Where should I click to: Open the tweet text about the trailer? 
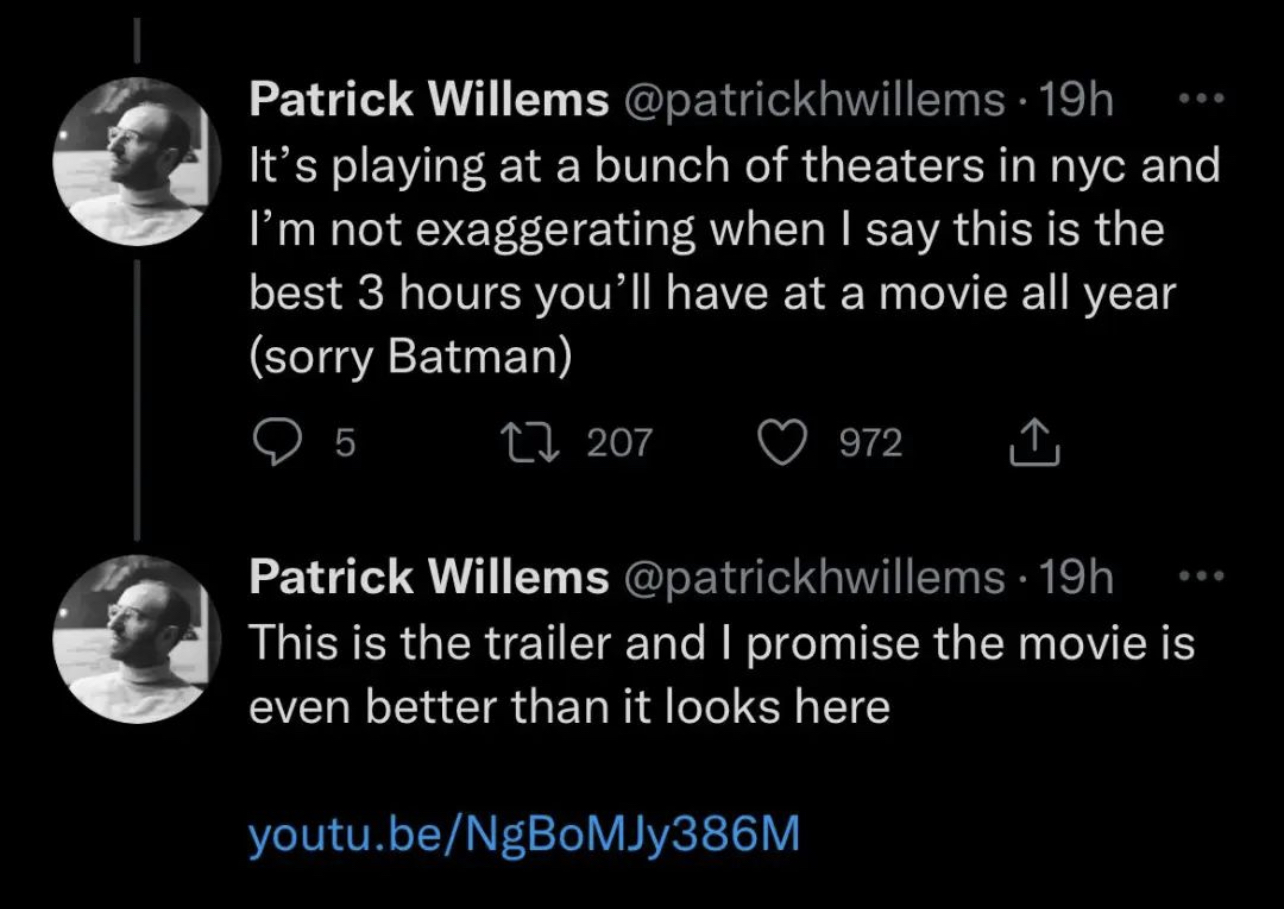(x=721, y=675)
